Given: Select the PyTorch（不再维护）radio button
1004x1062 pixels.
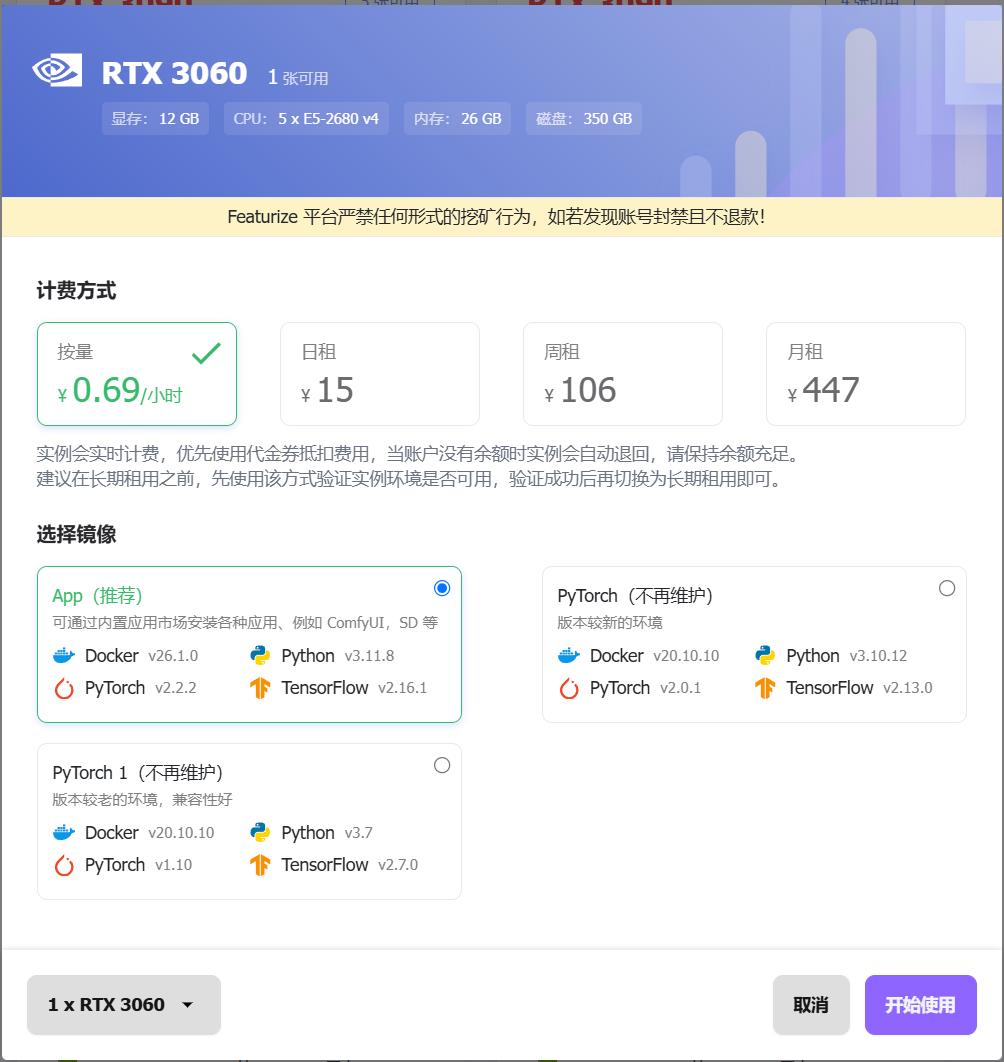Looking at the screenshot, I should coord(947,588).
